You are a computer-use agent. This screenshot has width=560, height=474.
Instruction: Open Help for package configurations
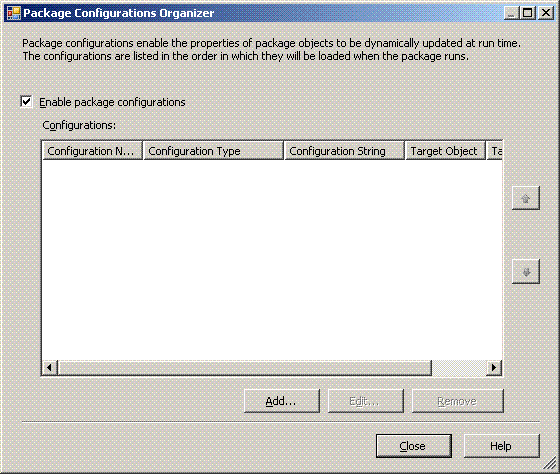click(501, 446)
